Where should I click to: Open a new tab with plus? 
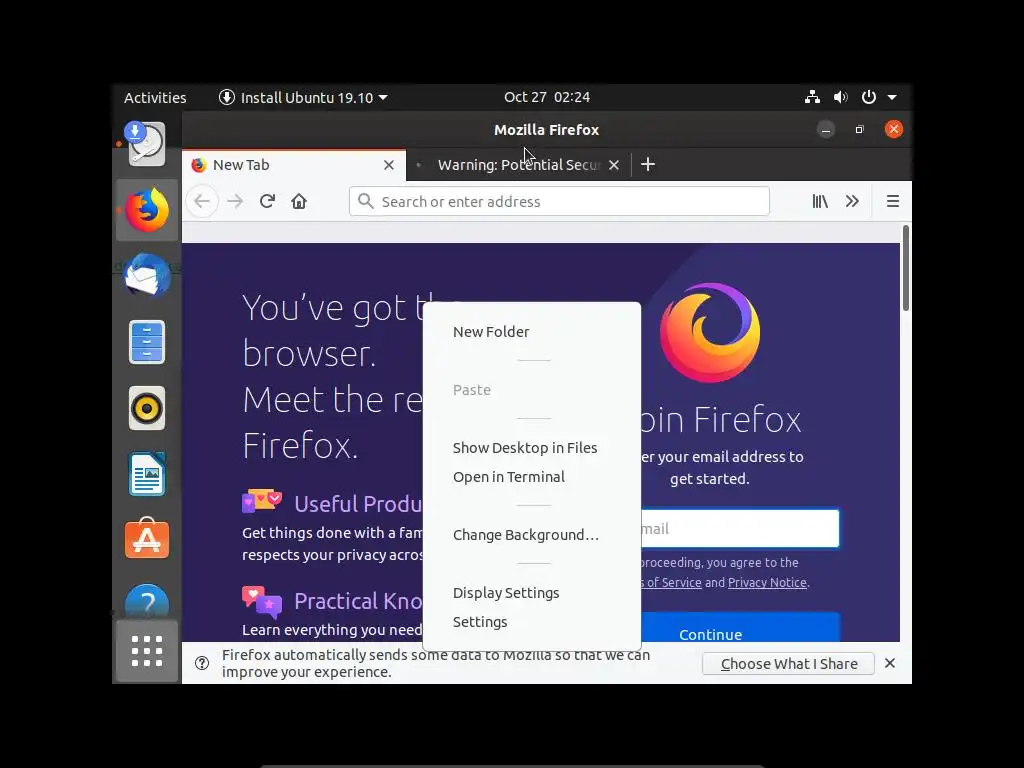[x=648, y=165]
